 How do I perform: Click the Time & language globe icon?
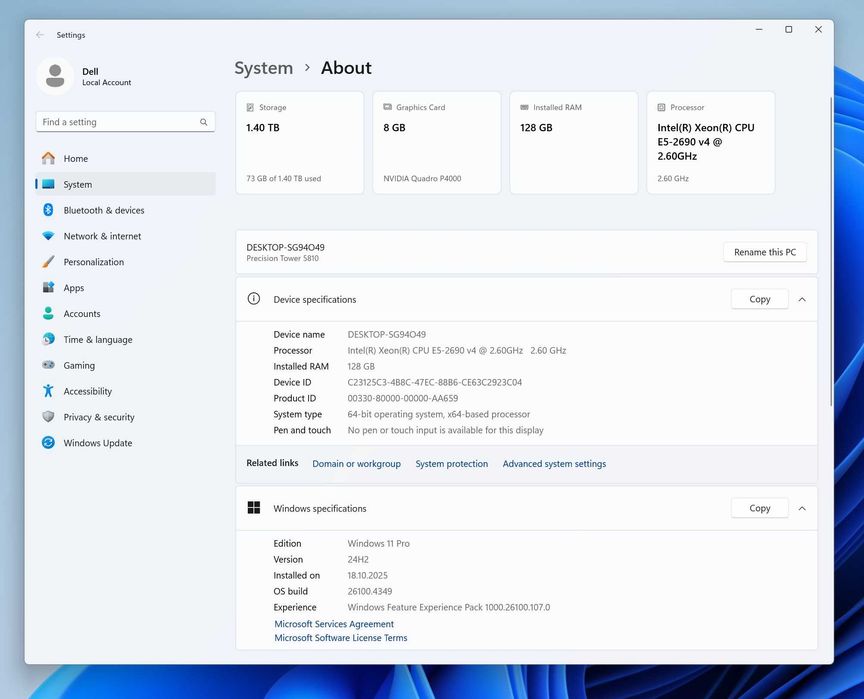pyautogui.click(x=48, y=339)
